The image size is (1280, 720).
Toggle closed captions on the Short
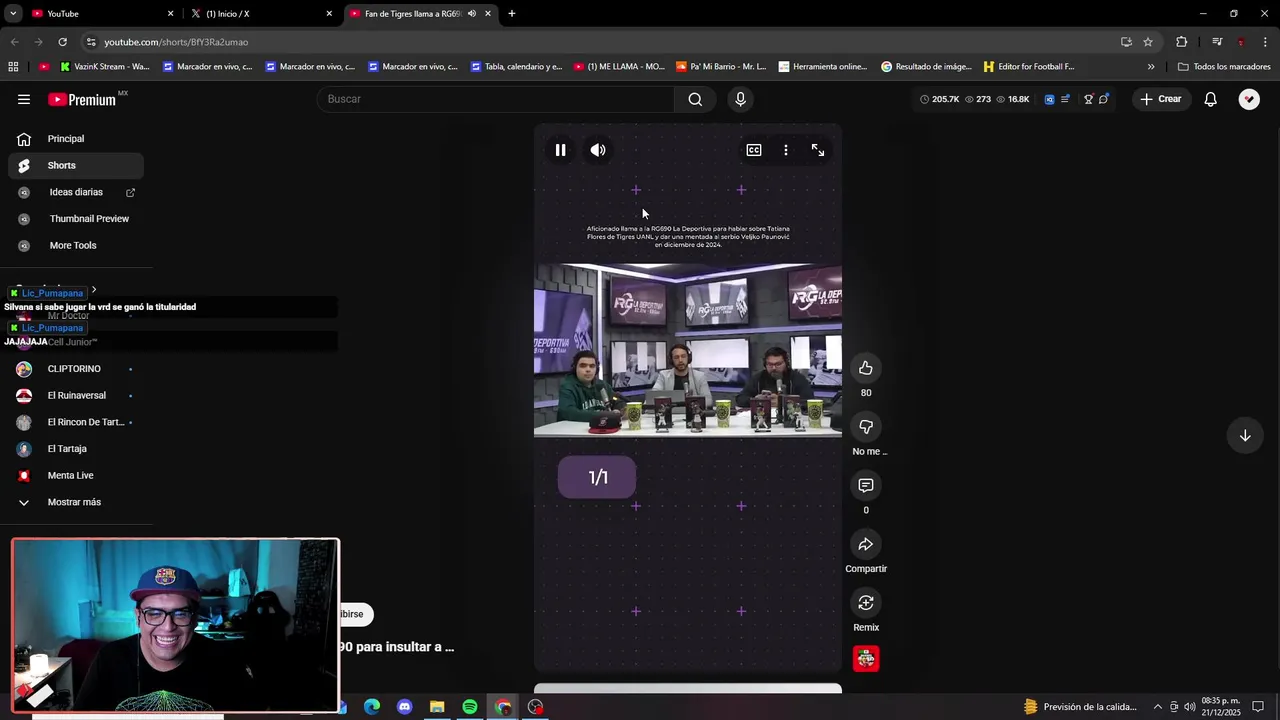[x=754, y=150]
